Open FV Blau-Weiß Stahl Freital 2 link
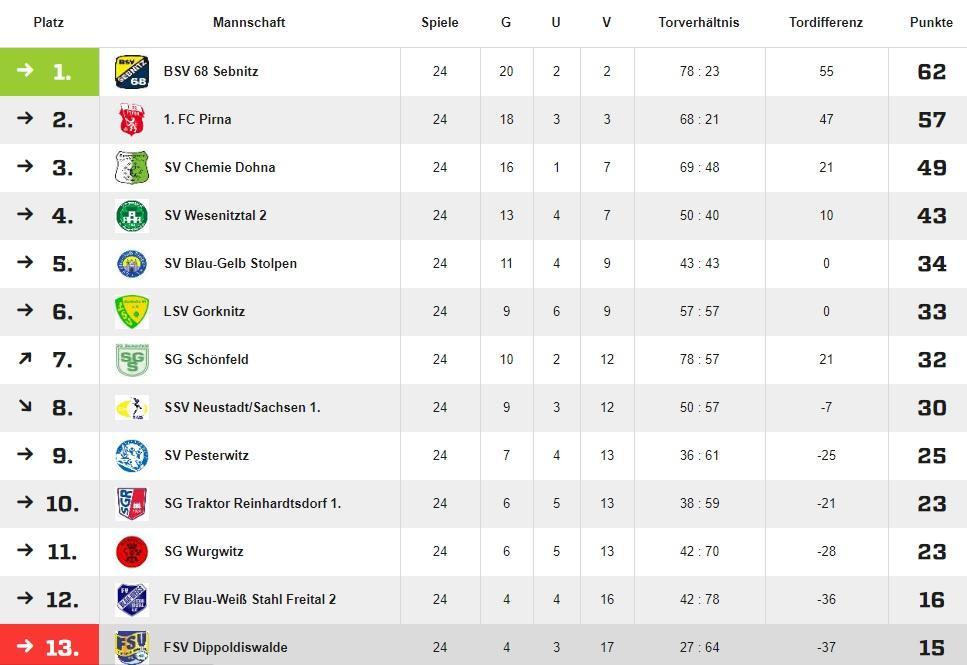Screen dimensions: 967x665 pyautogui.click(x=250, y=600)
